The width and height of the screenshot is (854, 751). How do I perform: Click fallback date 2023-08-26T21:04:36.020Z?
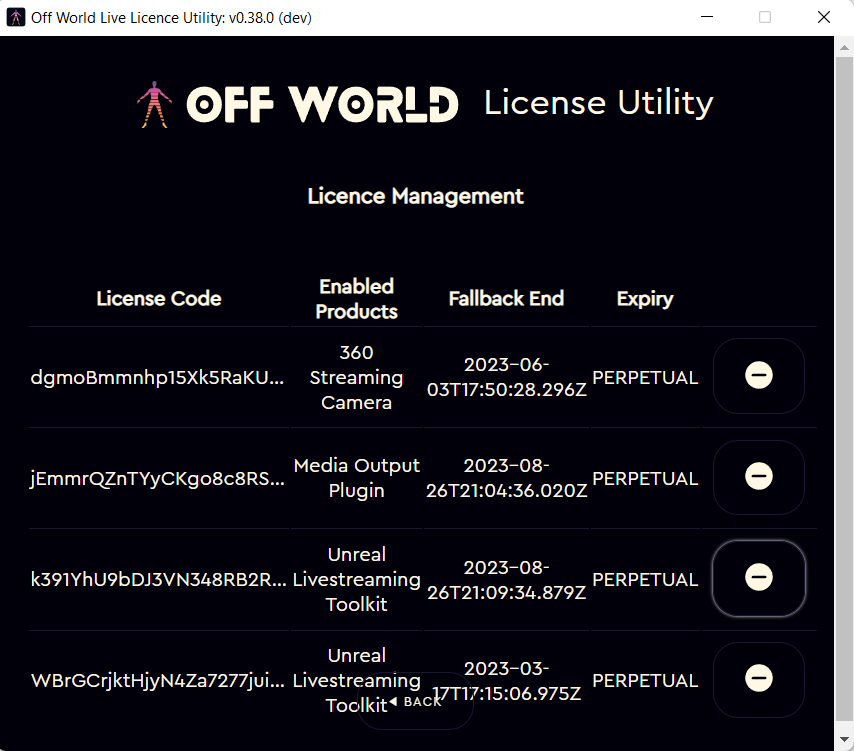pos(507,478)
